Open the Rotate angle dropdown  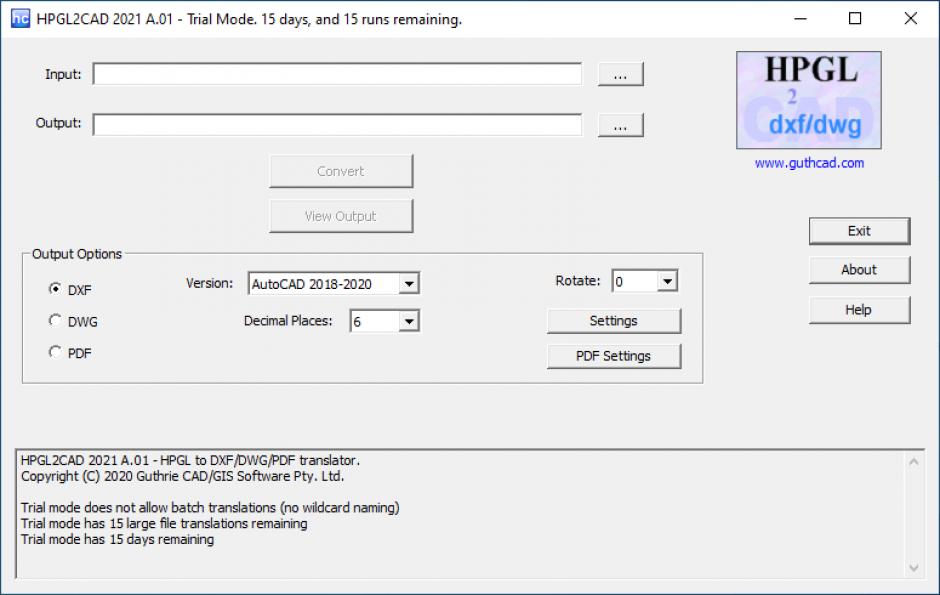coord(645,281)
